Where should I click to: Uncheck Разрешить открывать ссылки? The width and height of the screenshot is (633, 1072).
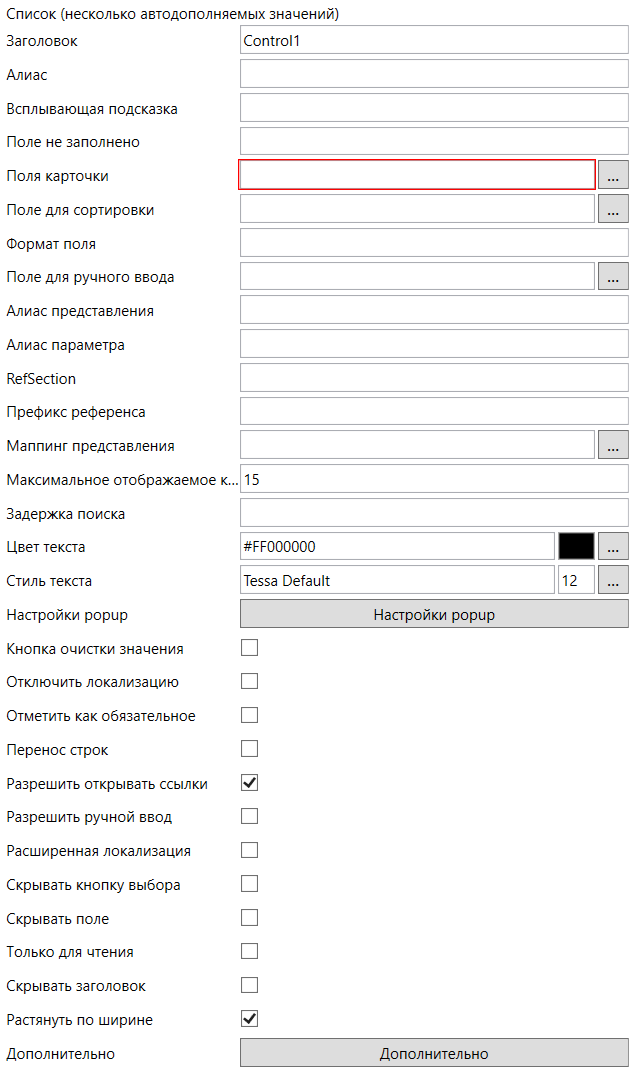[x=250, y=783]
